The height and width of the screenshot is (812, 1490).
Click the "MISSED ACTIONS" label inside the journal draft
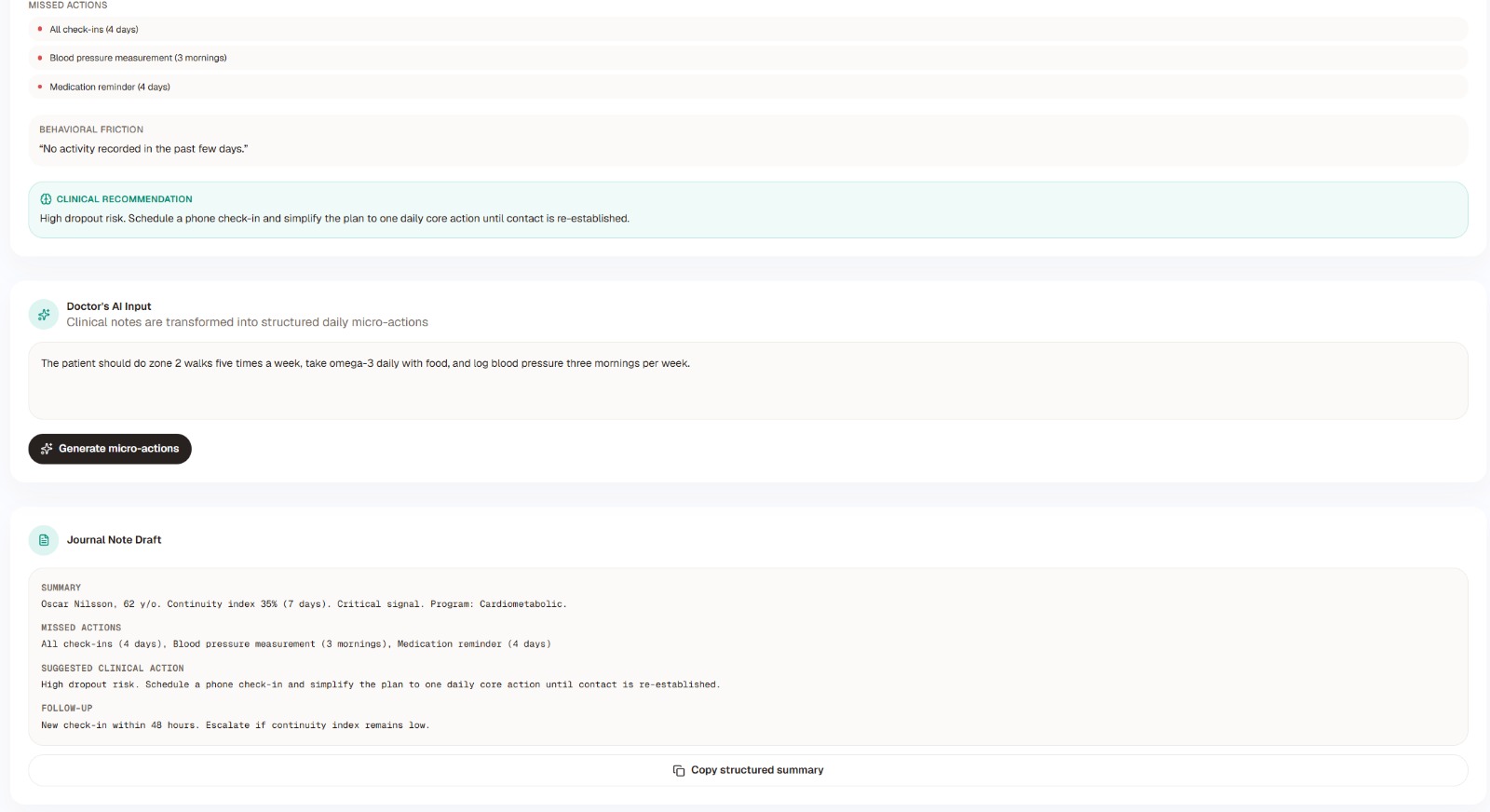tap(81, 628)
